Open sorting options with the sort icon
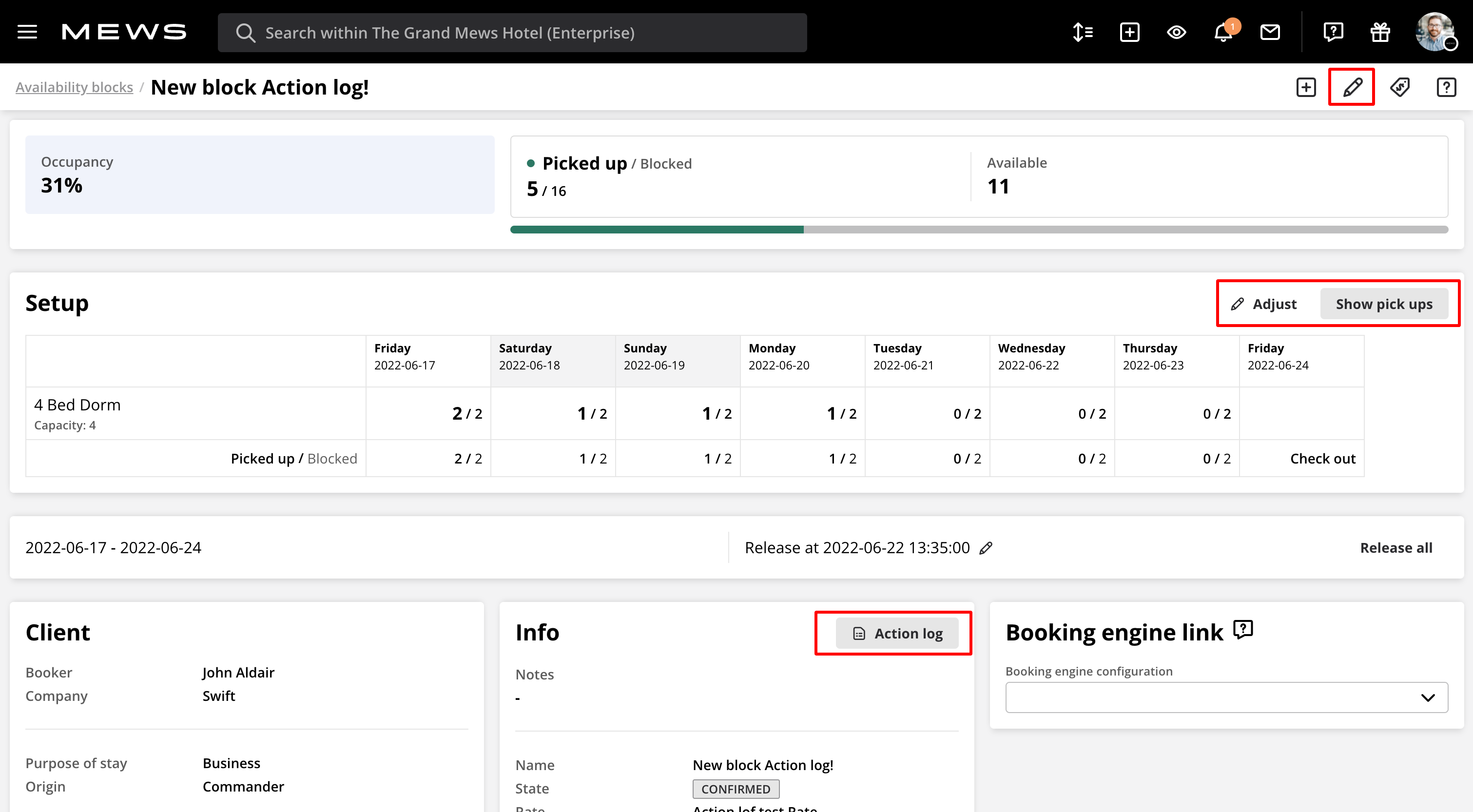 tap(1083, 33)
